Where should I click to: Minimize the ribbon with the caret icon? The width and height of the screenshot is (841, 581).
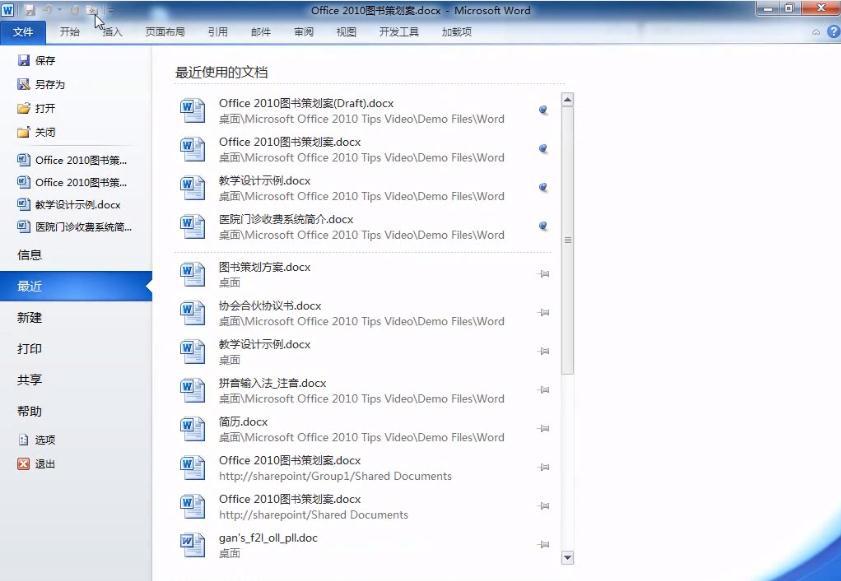[x=816, y=32]
